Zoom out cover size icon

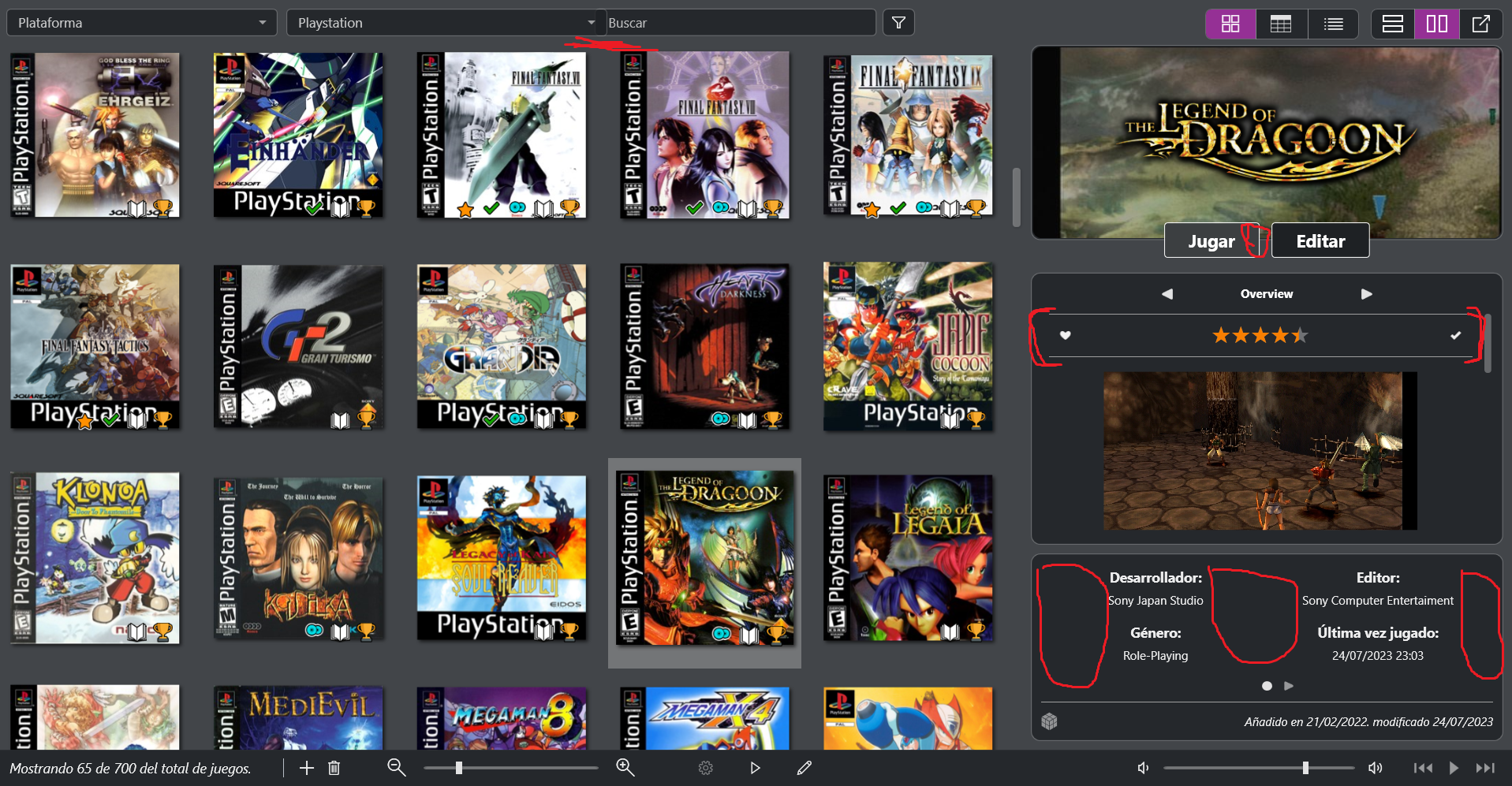pyautogui.click(x=396, y=768)
